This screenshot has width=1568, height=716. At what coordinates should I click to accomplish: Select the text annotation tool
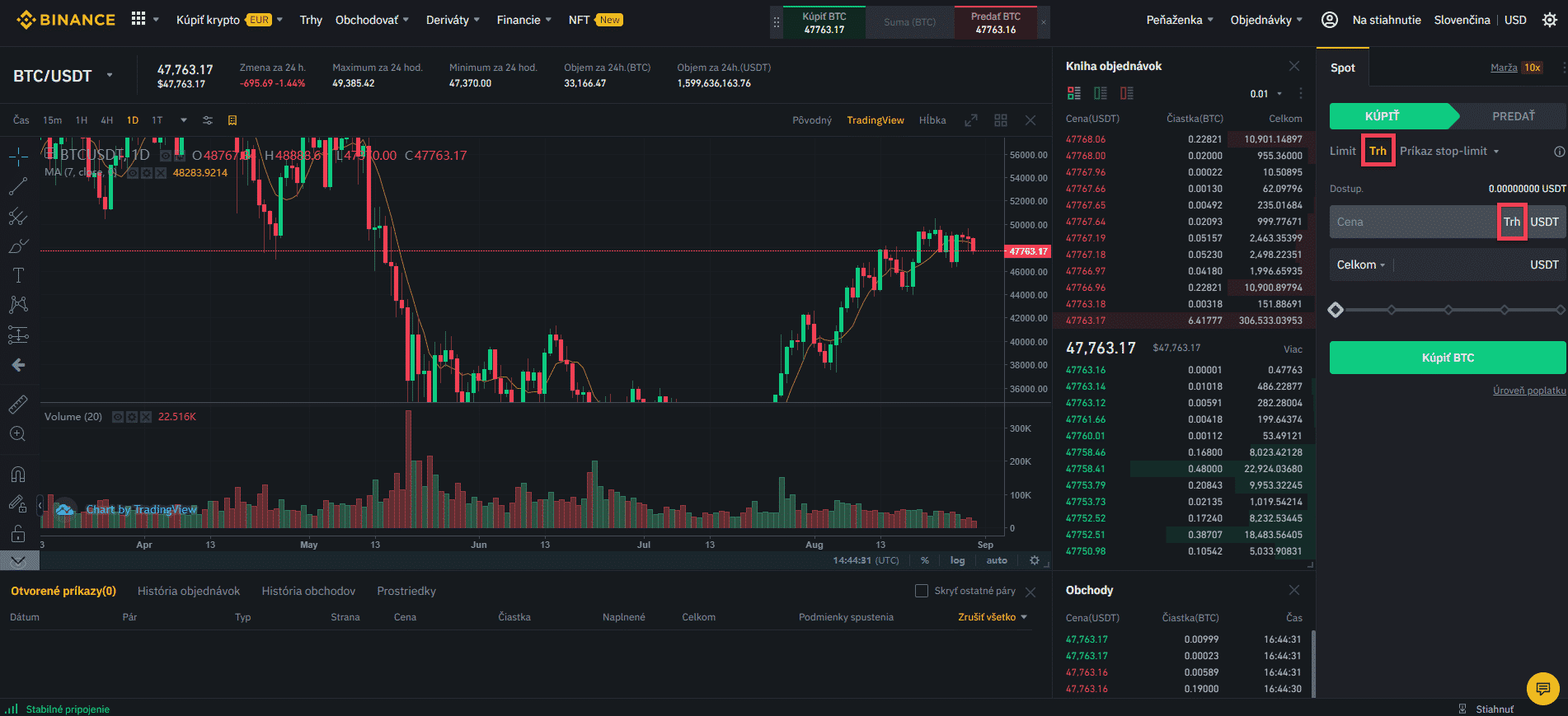18,275
